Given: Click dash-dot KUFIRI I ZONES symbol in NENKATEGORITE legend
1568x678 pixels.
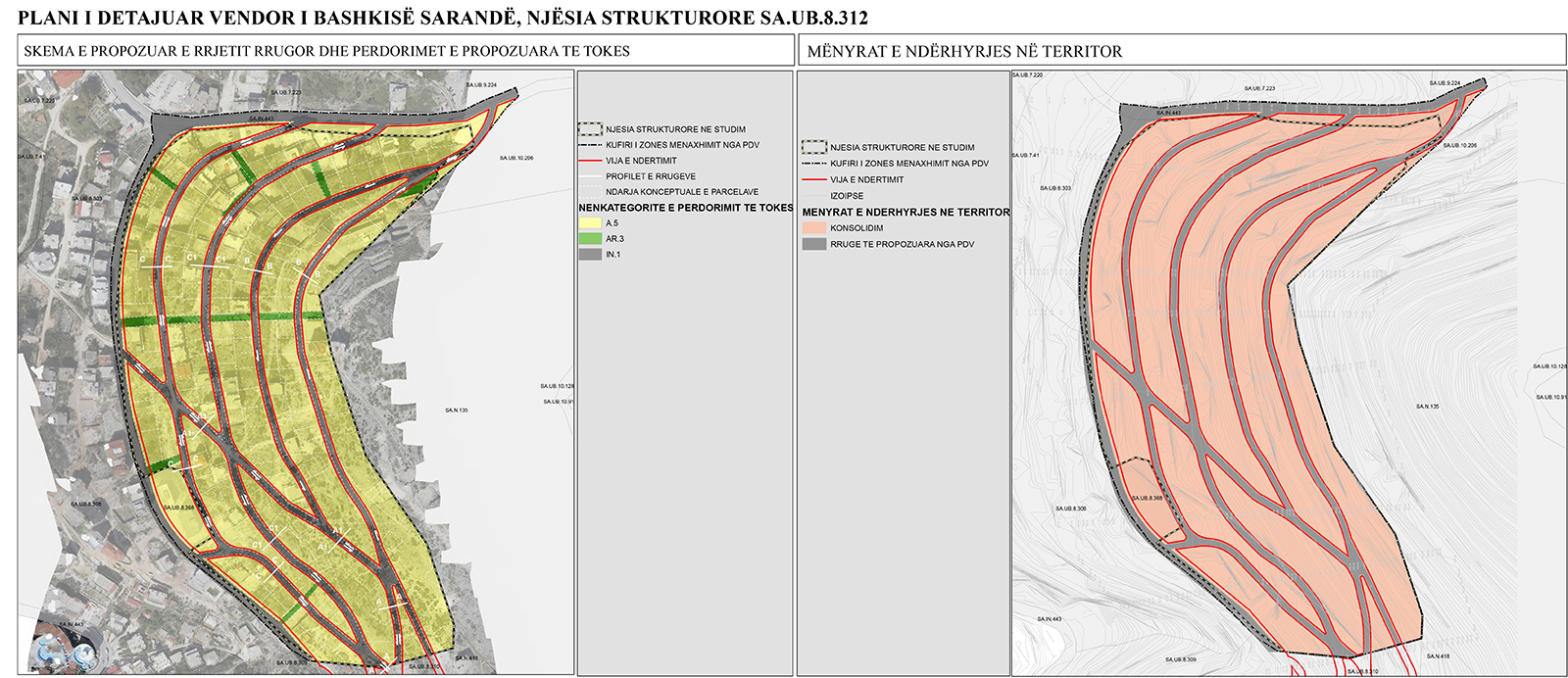Looking at the screenshot, I should [x=590, y=145].
